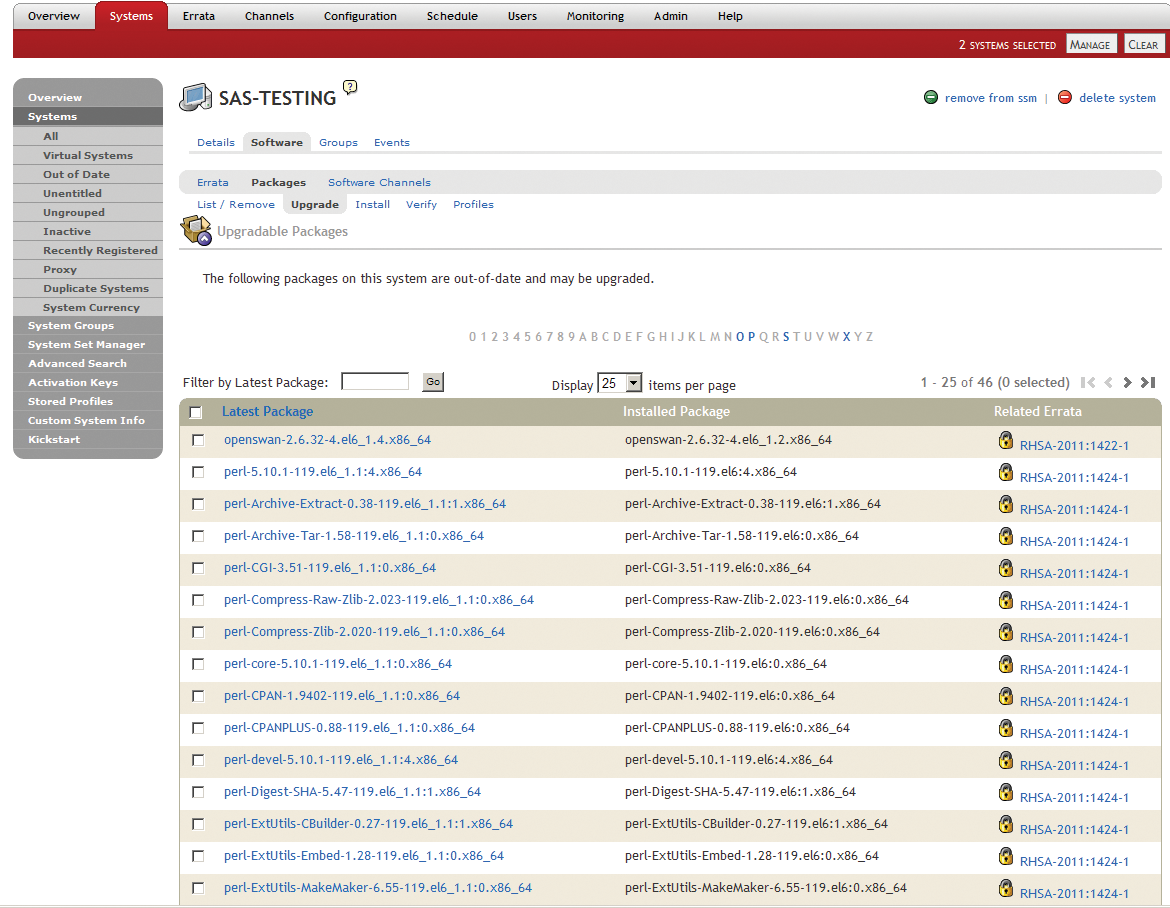Expand the System Set Manager sidebar section

click(x=87, y=344)
